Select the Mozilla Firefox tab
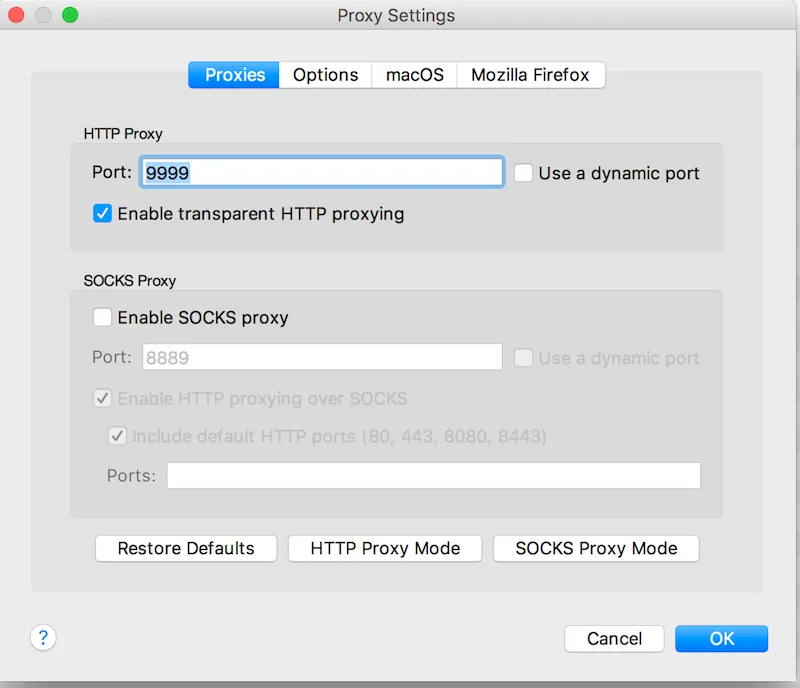800x688 pixels. (x=530, y=75)
